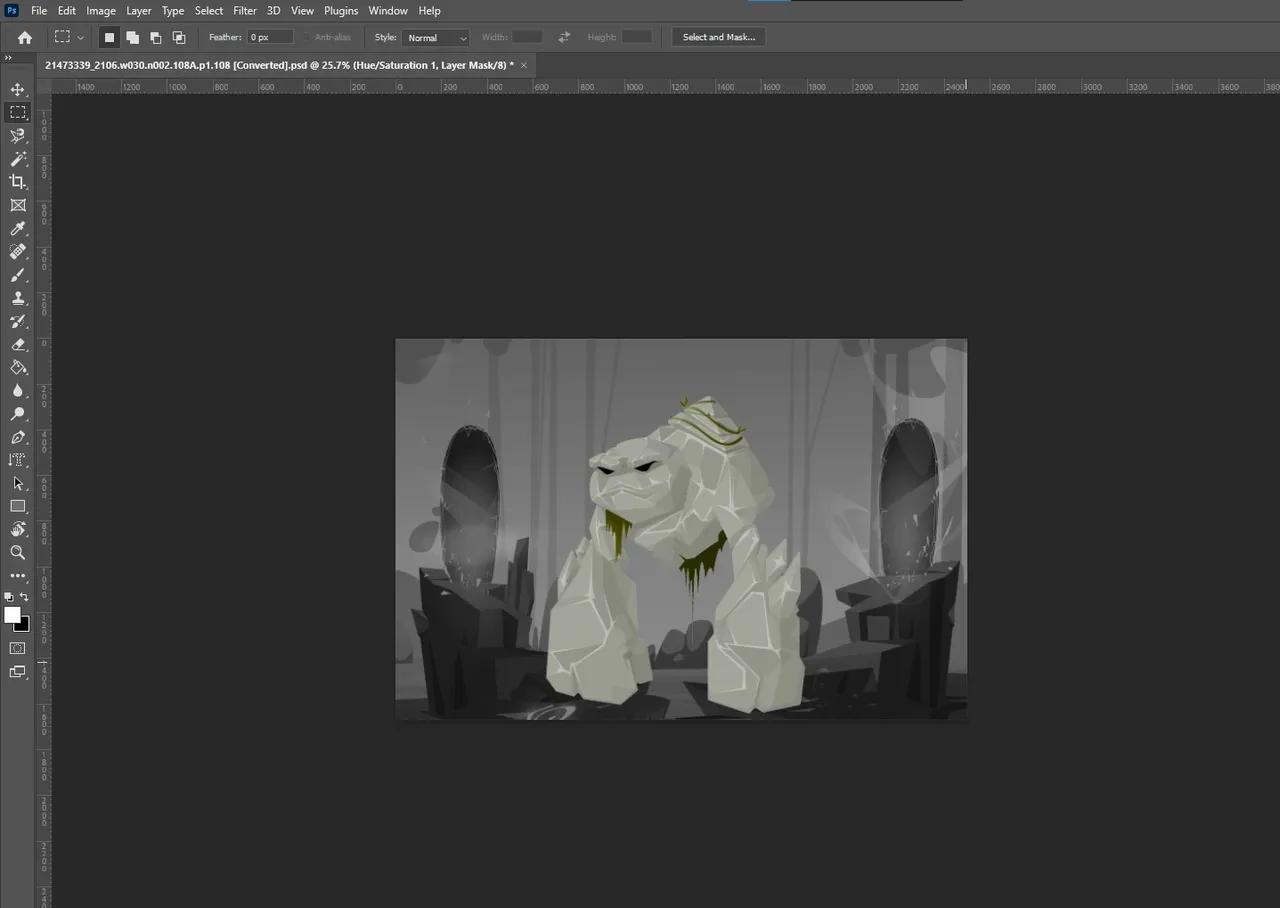Select the Blur tool
Viewport: 1280px width, 908px height.
18,390
